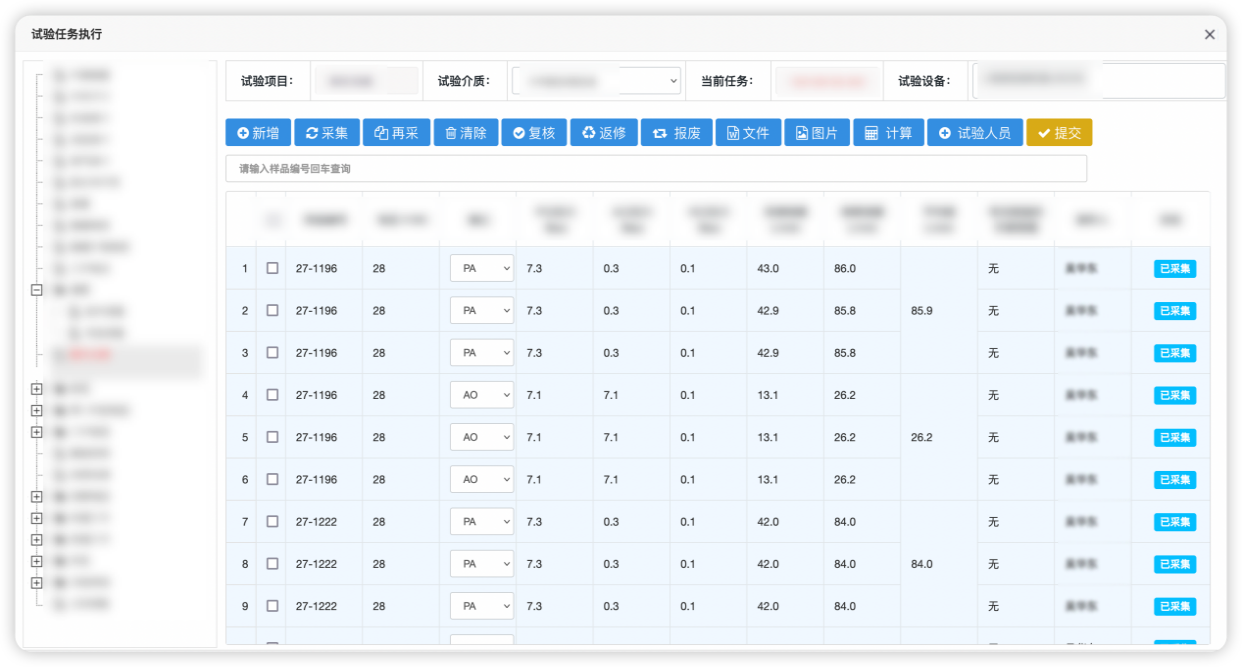Click the 新增 add button
Screen dimensions: 1242x667
(258, 133)
